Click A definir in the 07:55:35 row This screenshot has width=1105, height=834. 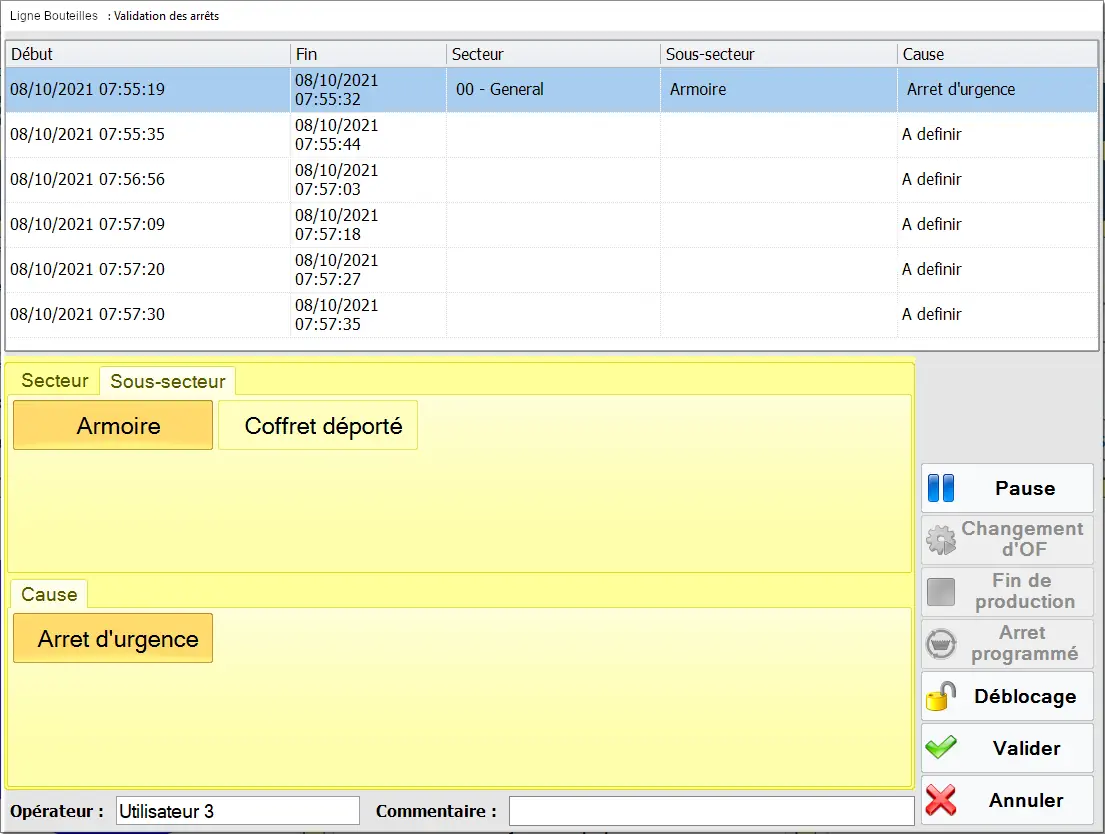tap(932, 135)
